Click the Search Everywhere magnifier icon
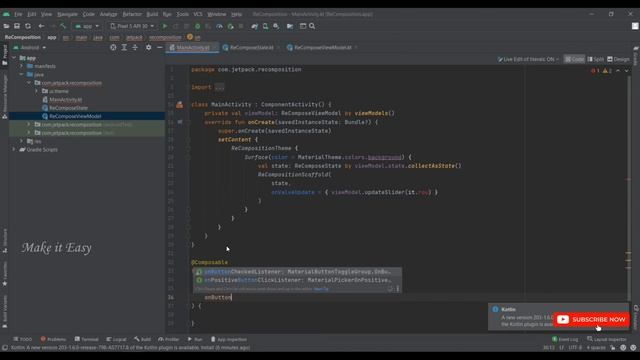Viewport: 640px width, 360px height. tap(312, 26)
